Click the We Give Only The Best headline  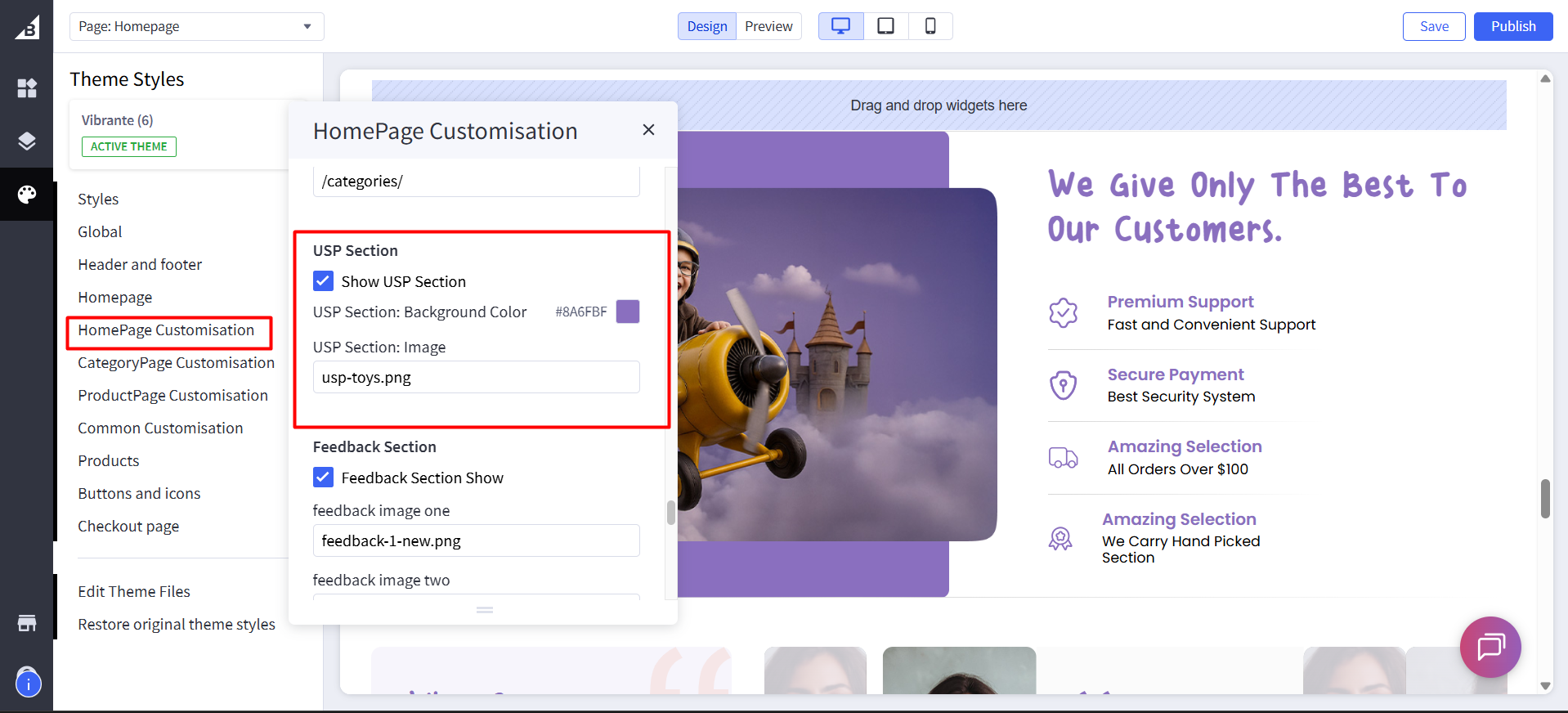[x=1257, y=208]
